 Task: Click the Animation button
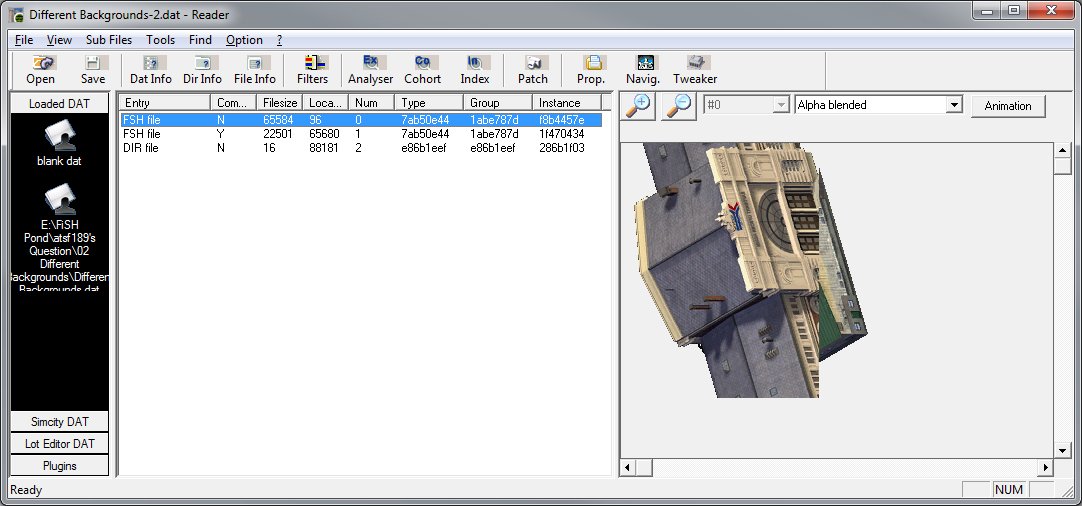[x=1007, y=106]
